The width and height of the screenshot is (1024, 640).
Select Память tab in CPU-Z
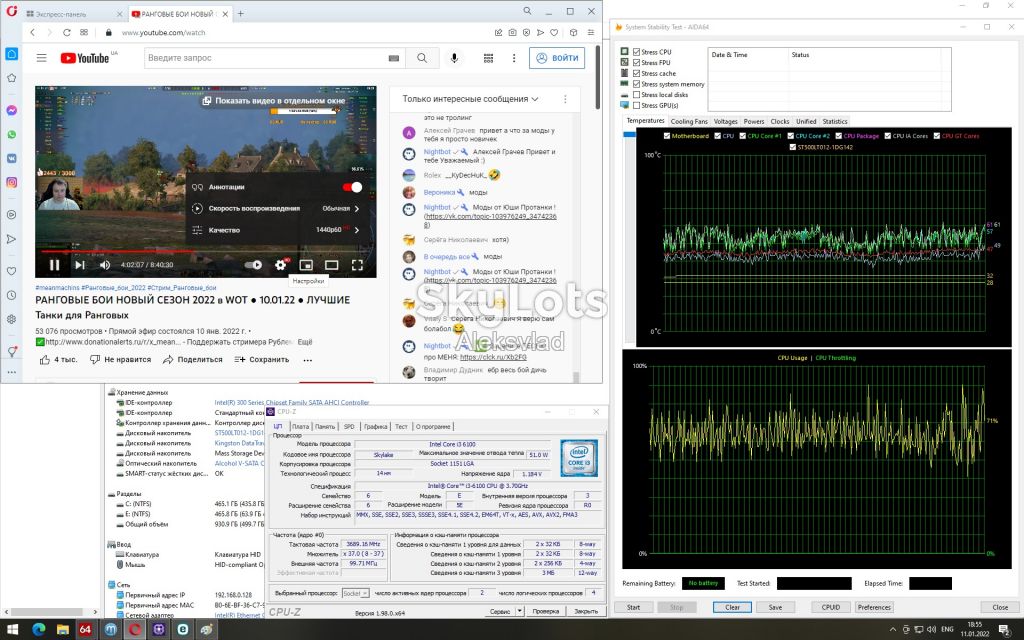point(325,426)
